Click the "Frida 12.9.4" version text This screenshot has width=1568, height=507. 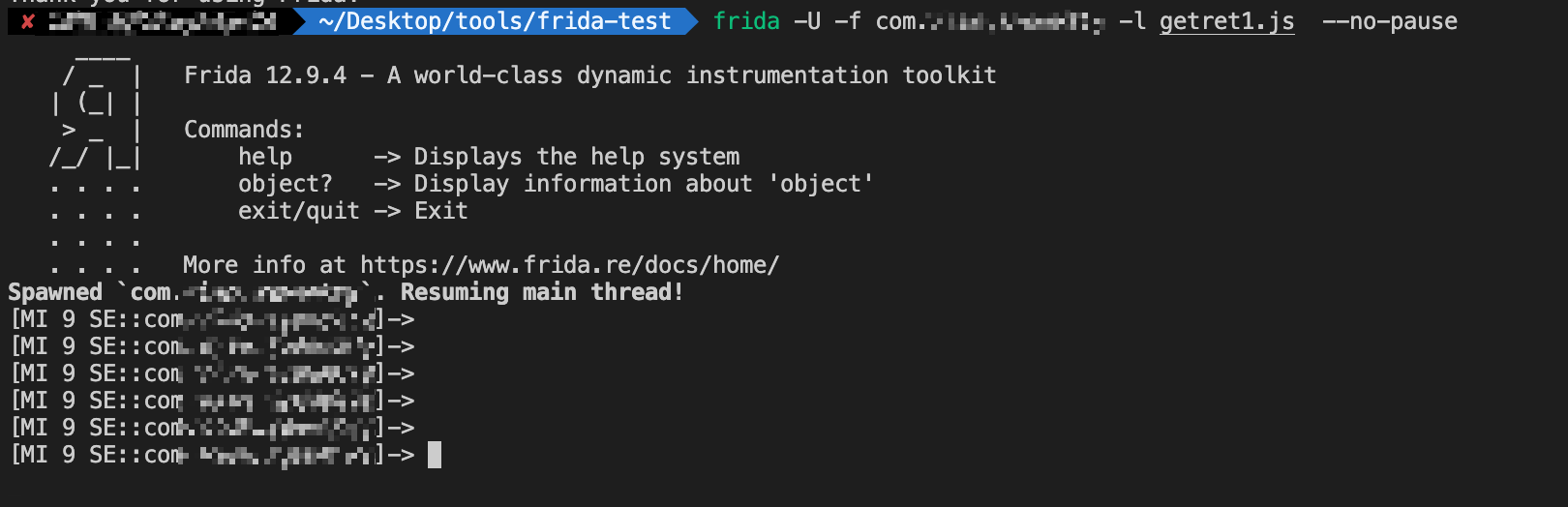(x=264, y=75)
